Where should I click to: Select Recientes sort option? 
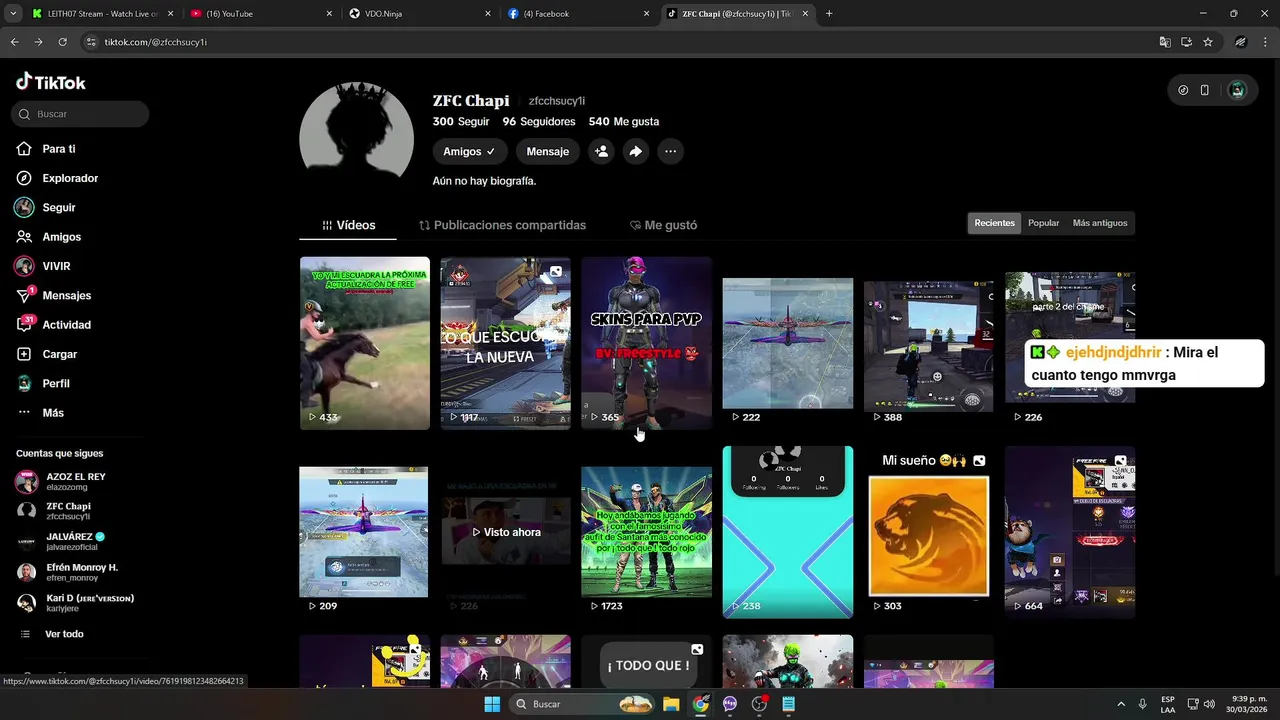[995, 223]
